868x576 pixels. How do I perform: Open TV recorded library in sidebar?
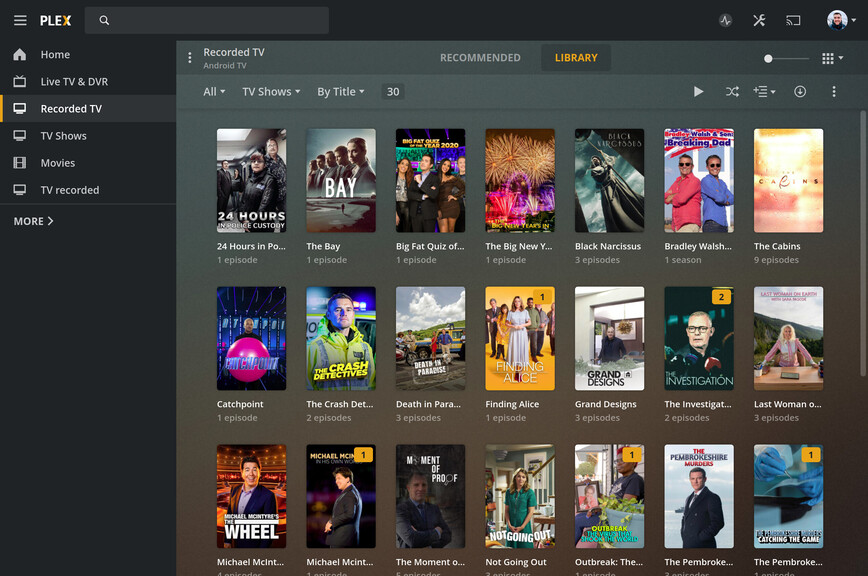pyautogui.click(x=88, y=190)
